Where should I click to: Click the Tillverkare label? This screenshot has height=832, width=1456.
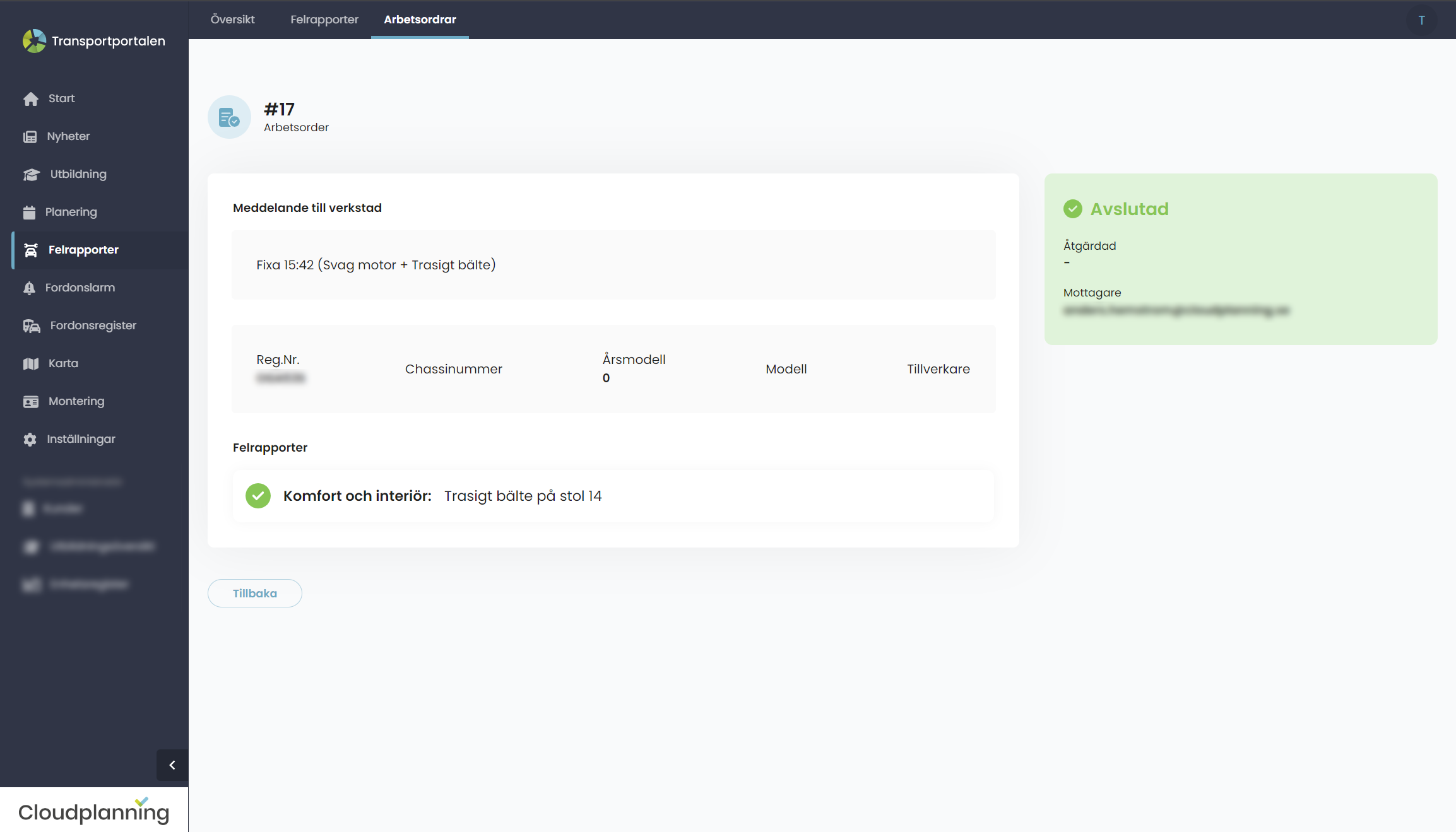point(938,369)
